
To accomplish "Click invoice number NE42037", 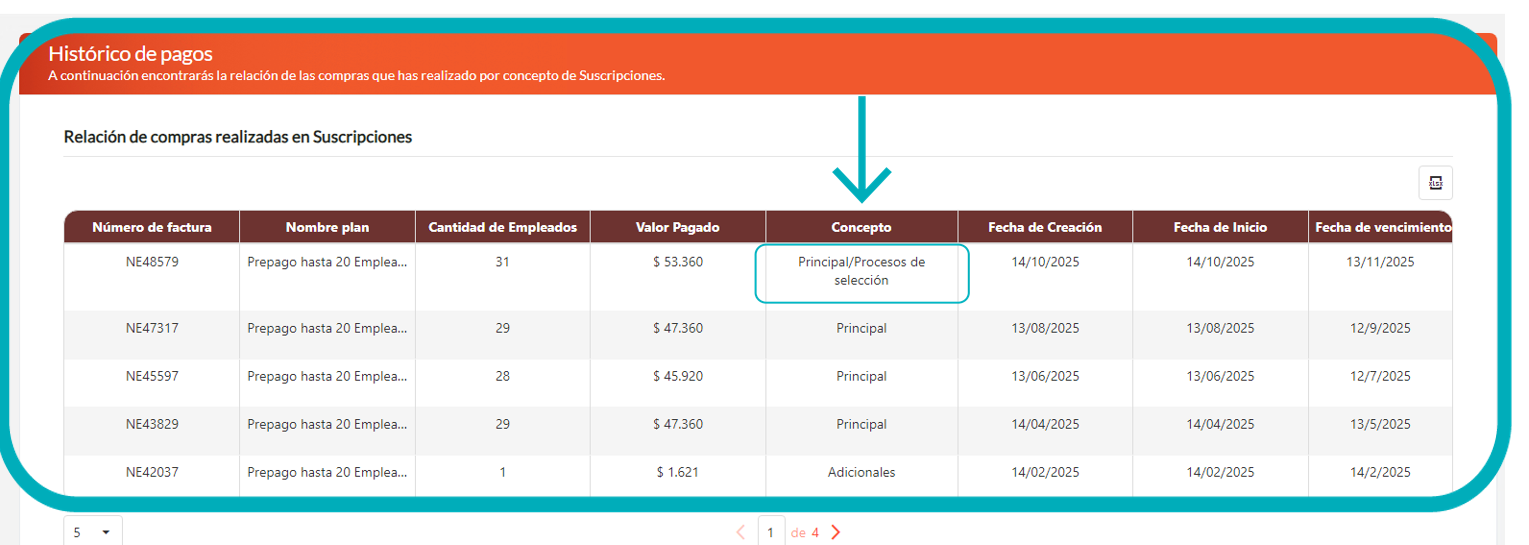I will click(x=152, y=472).
